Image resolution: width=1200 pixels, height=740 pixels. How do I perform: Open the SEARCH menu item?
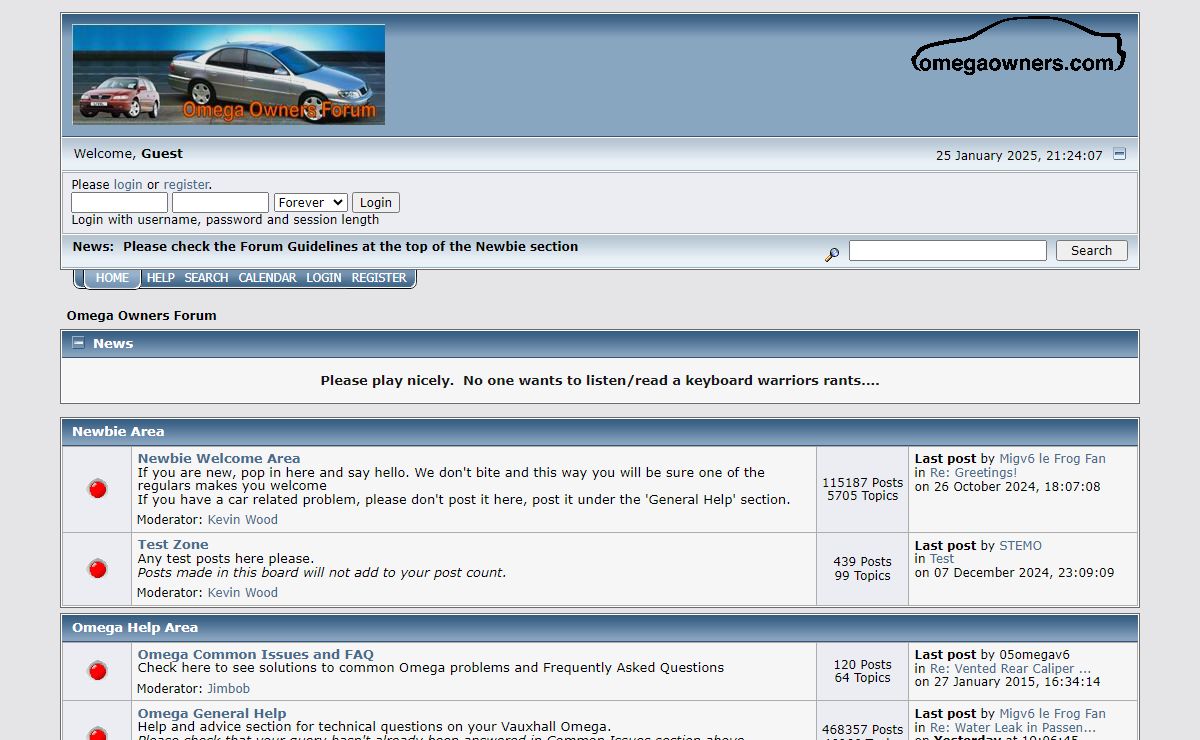(206, 278)
